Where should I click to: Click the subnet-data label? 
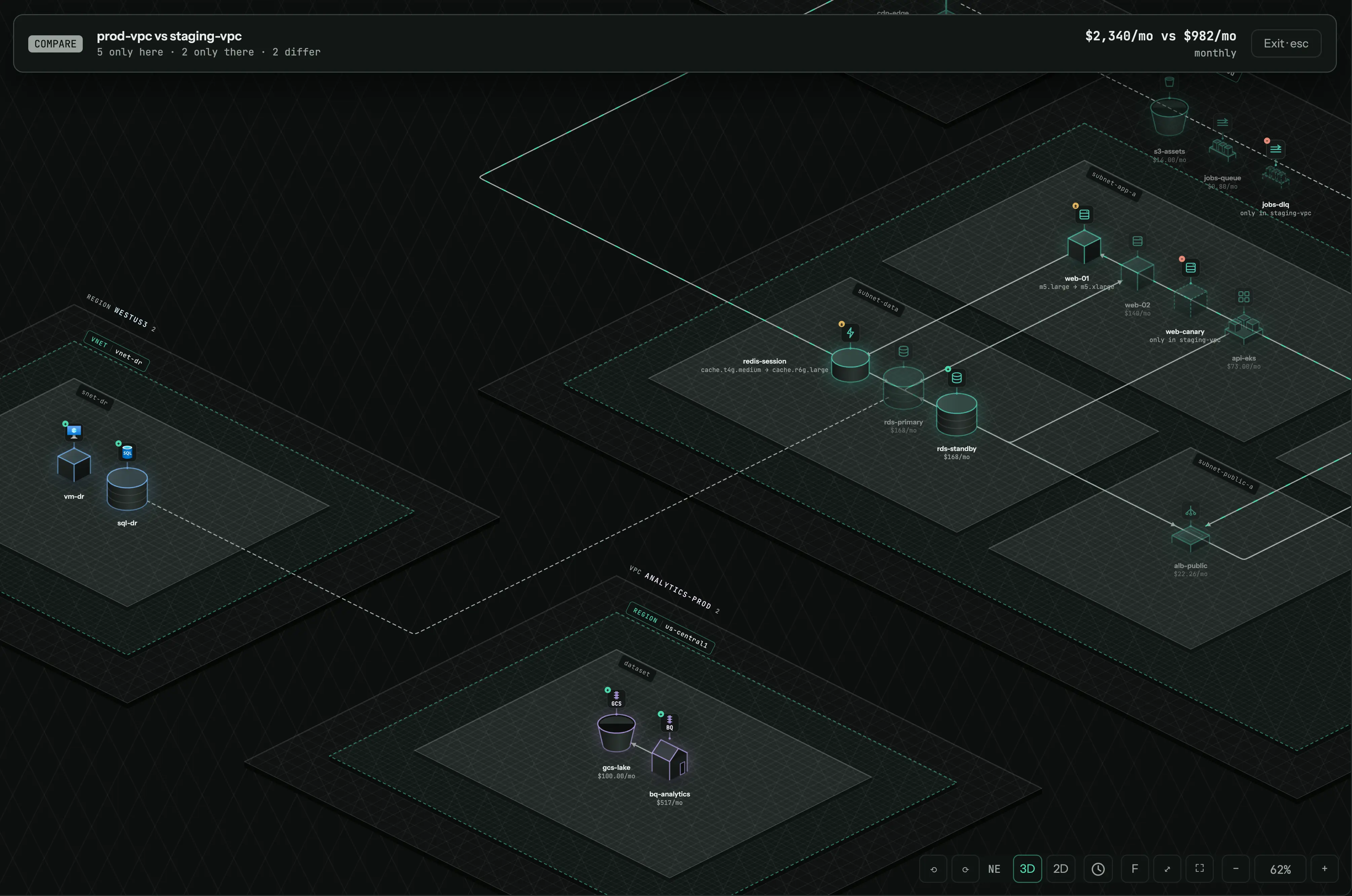click(878, 301)
